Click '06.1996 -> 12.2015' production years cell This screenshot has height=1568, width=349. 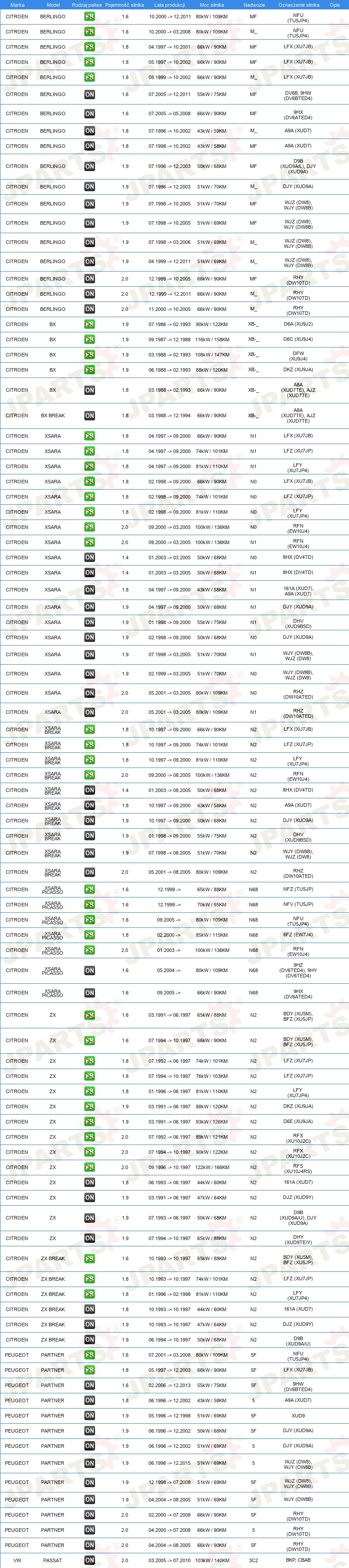pyautogui.click(x=169, y=1463)
